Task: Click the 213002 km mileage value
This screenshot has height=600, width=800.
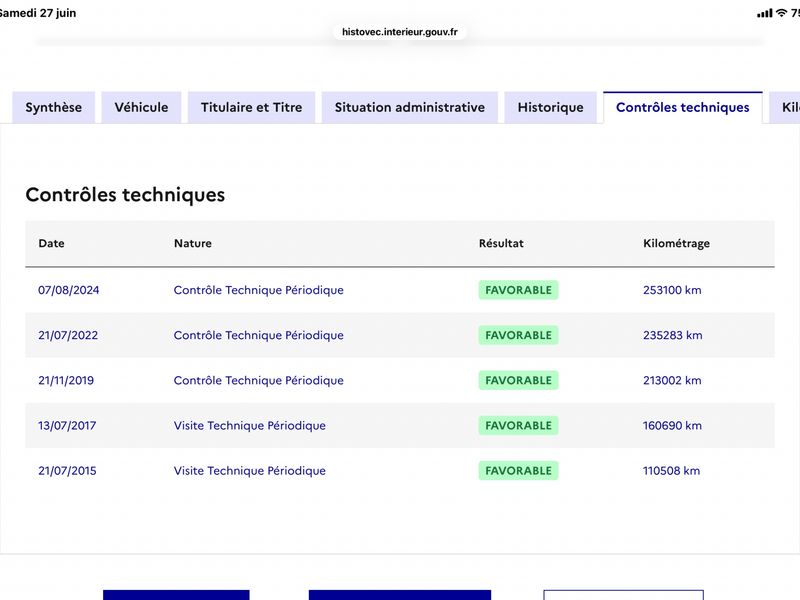Action: 672,380
